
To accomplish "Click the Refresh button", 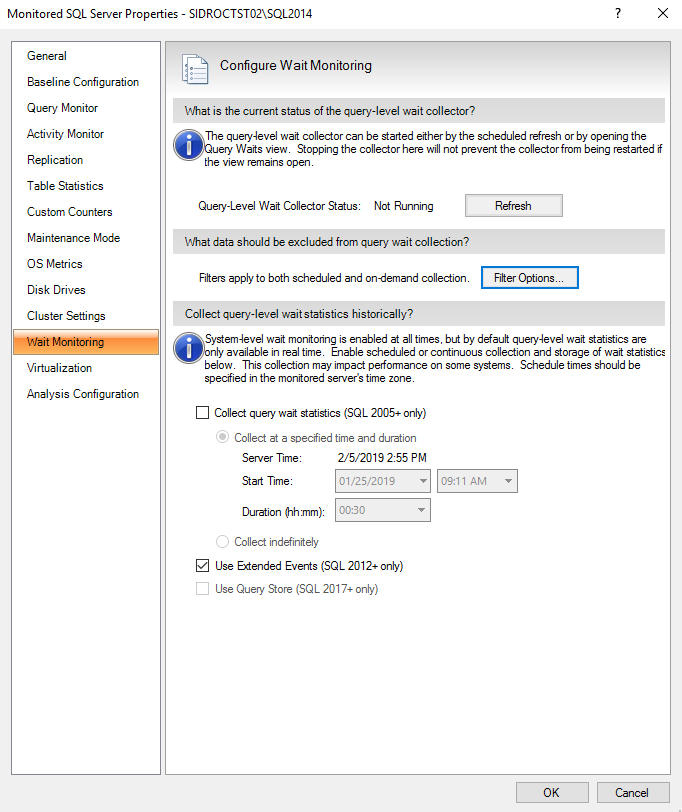I will click(x=513, y=206).
